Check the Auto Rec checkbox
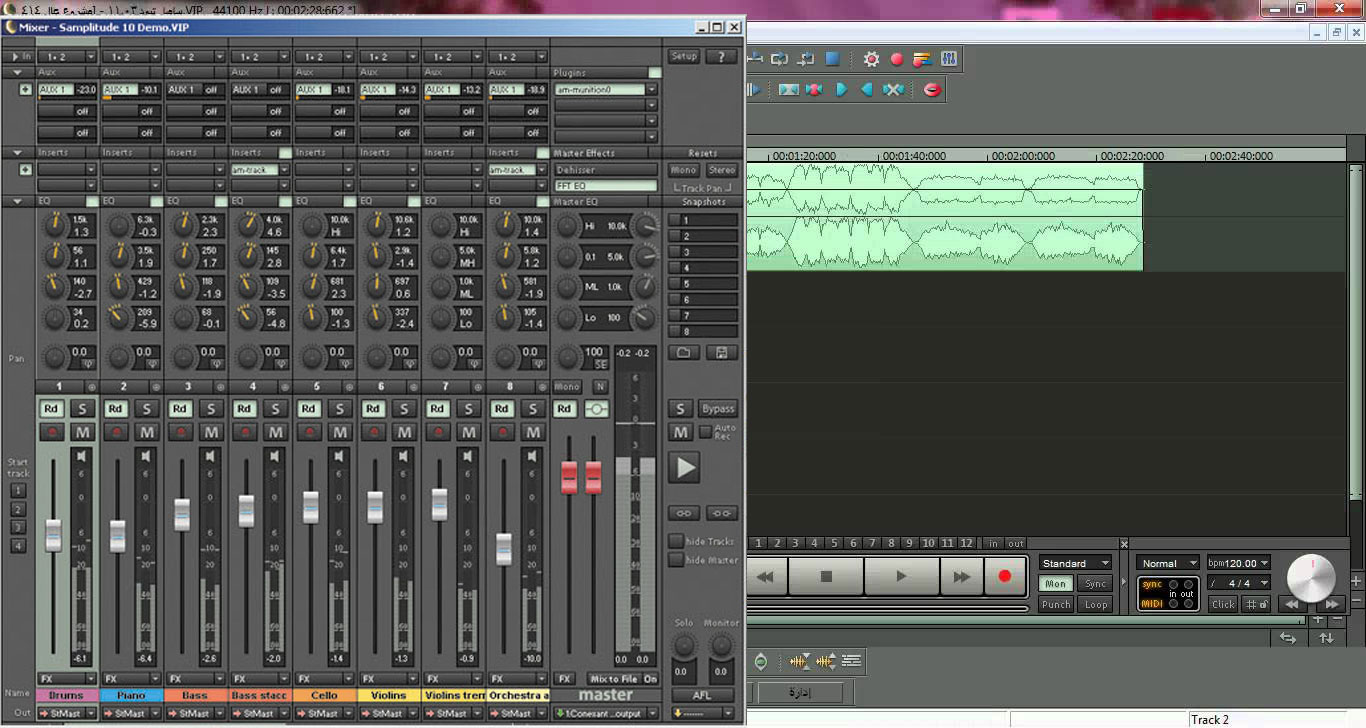1366x728 pixels. (705, 431)
